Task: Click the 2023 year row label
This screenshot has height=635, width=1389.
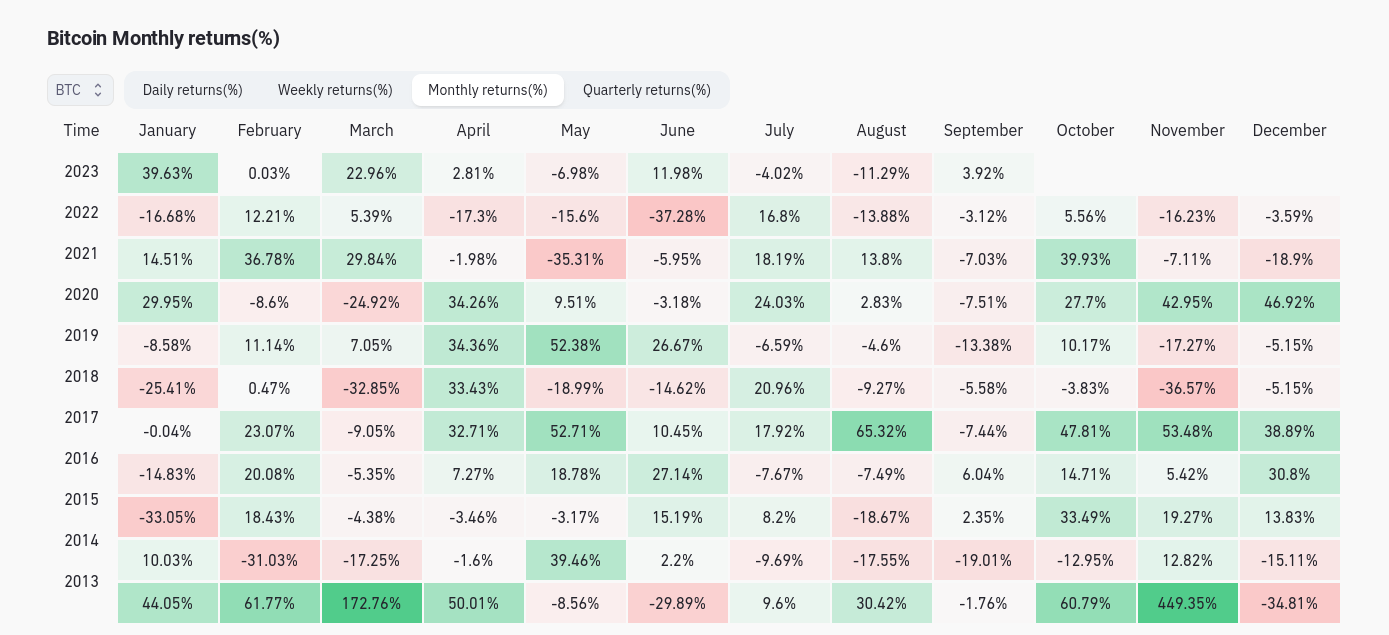Action: pos(81,172)
